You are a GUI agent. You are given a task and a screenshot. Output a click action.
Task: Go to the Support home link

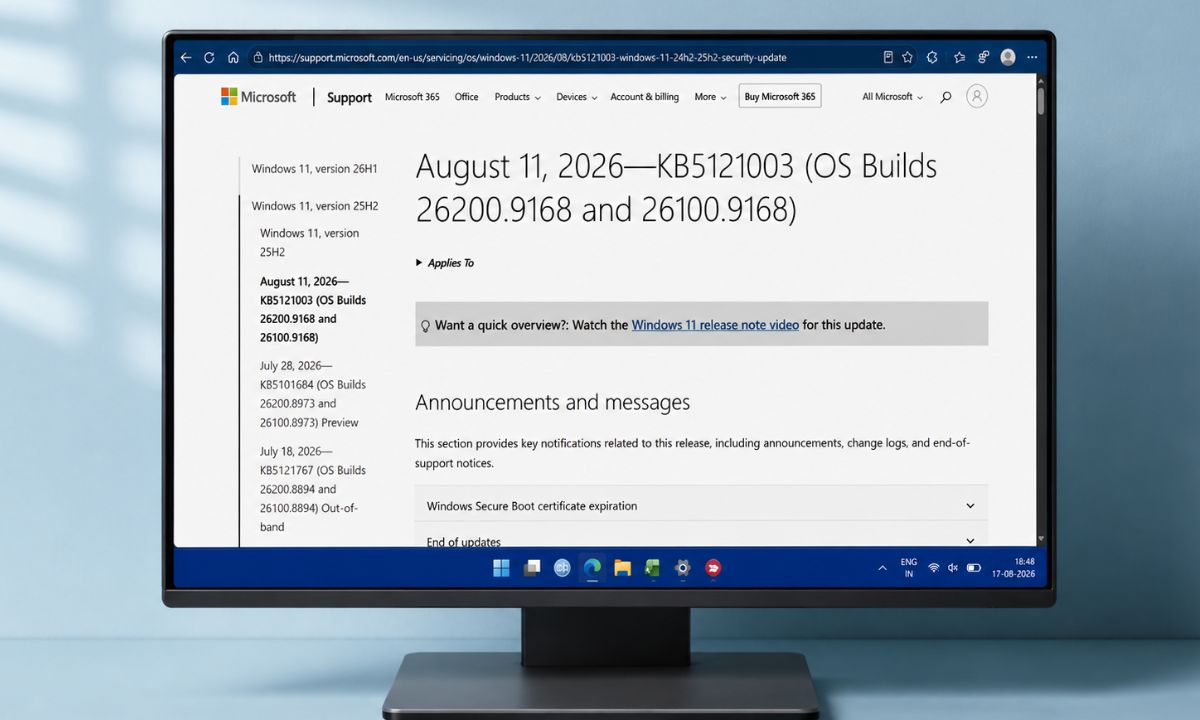point(349,98)
